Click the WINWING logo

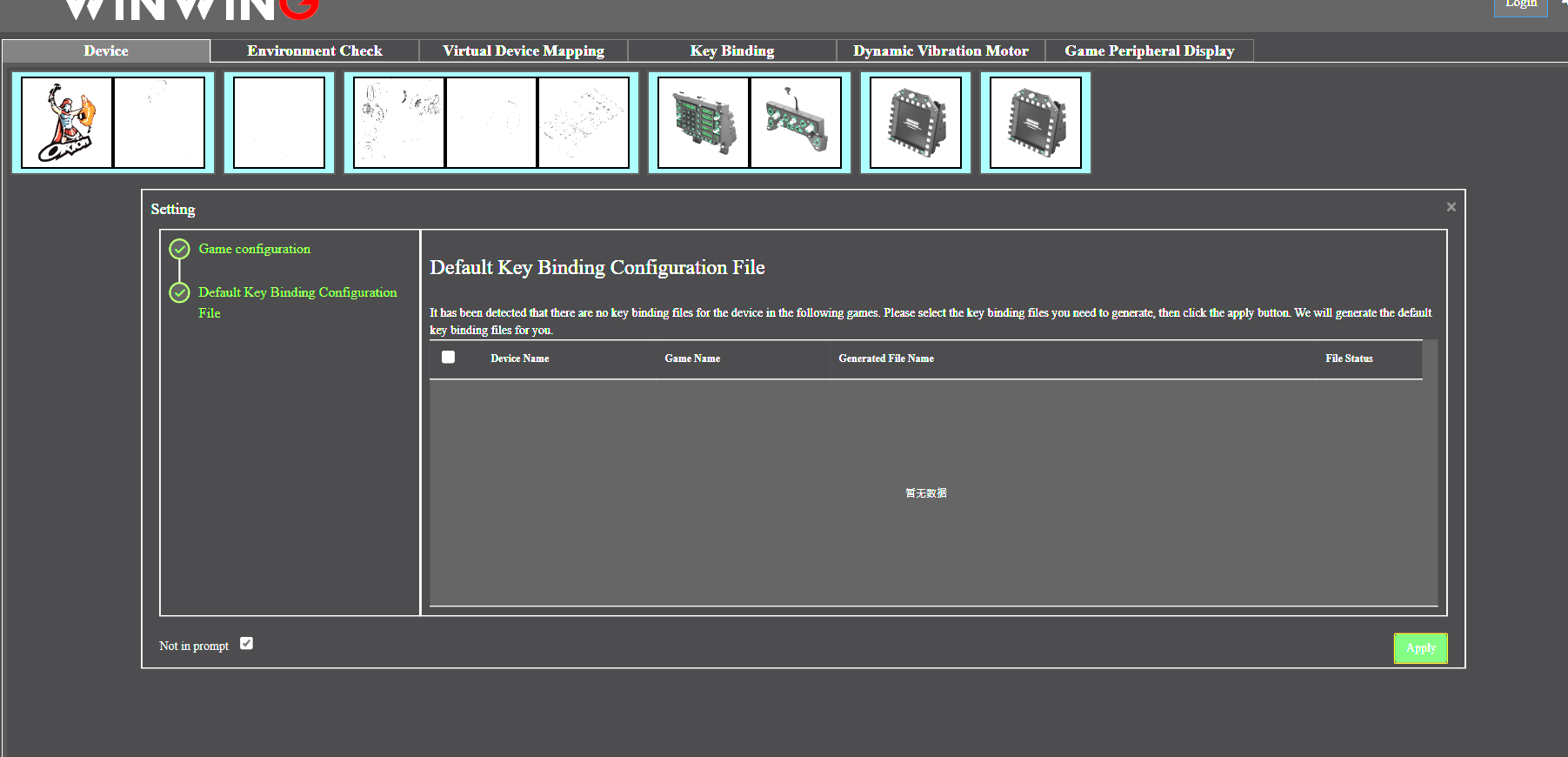click(191, 9)
